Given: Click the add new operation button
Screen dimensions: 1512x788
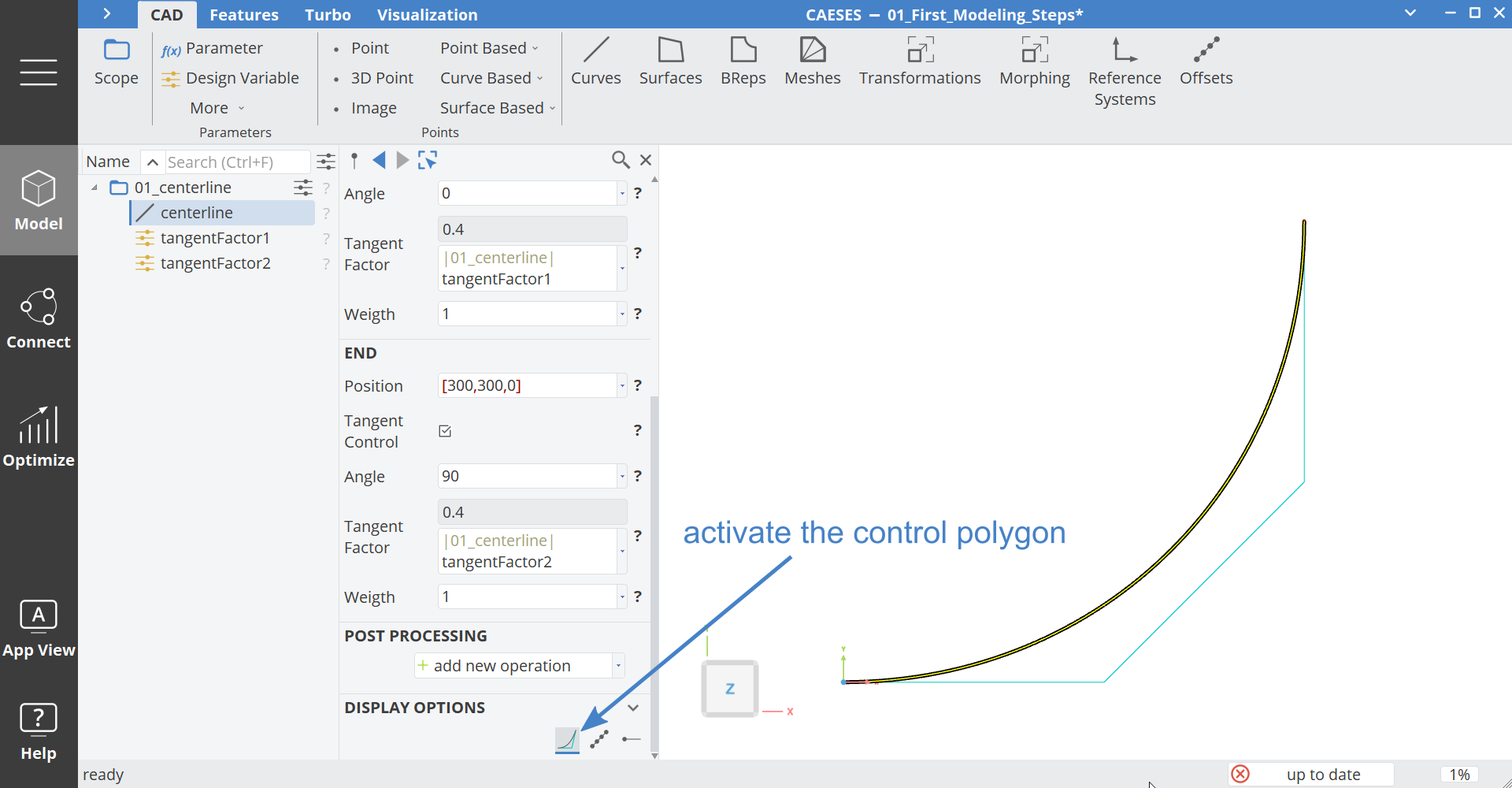Looking at the screenshot, I should coord(511,665).
